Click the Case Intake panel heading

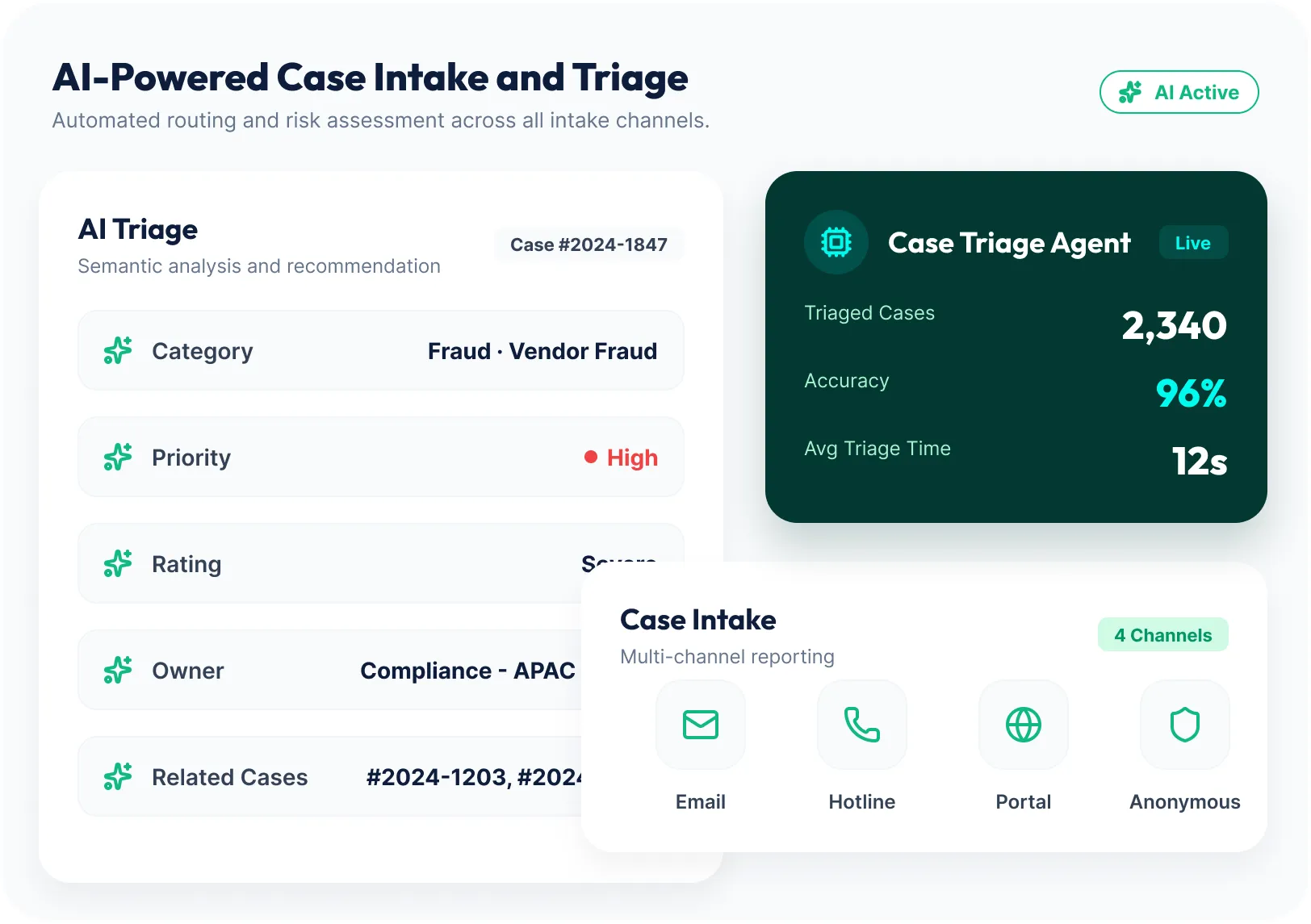[698, 620]
